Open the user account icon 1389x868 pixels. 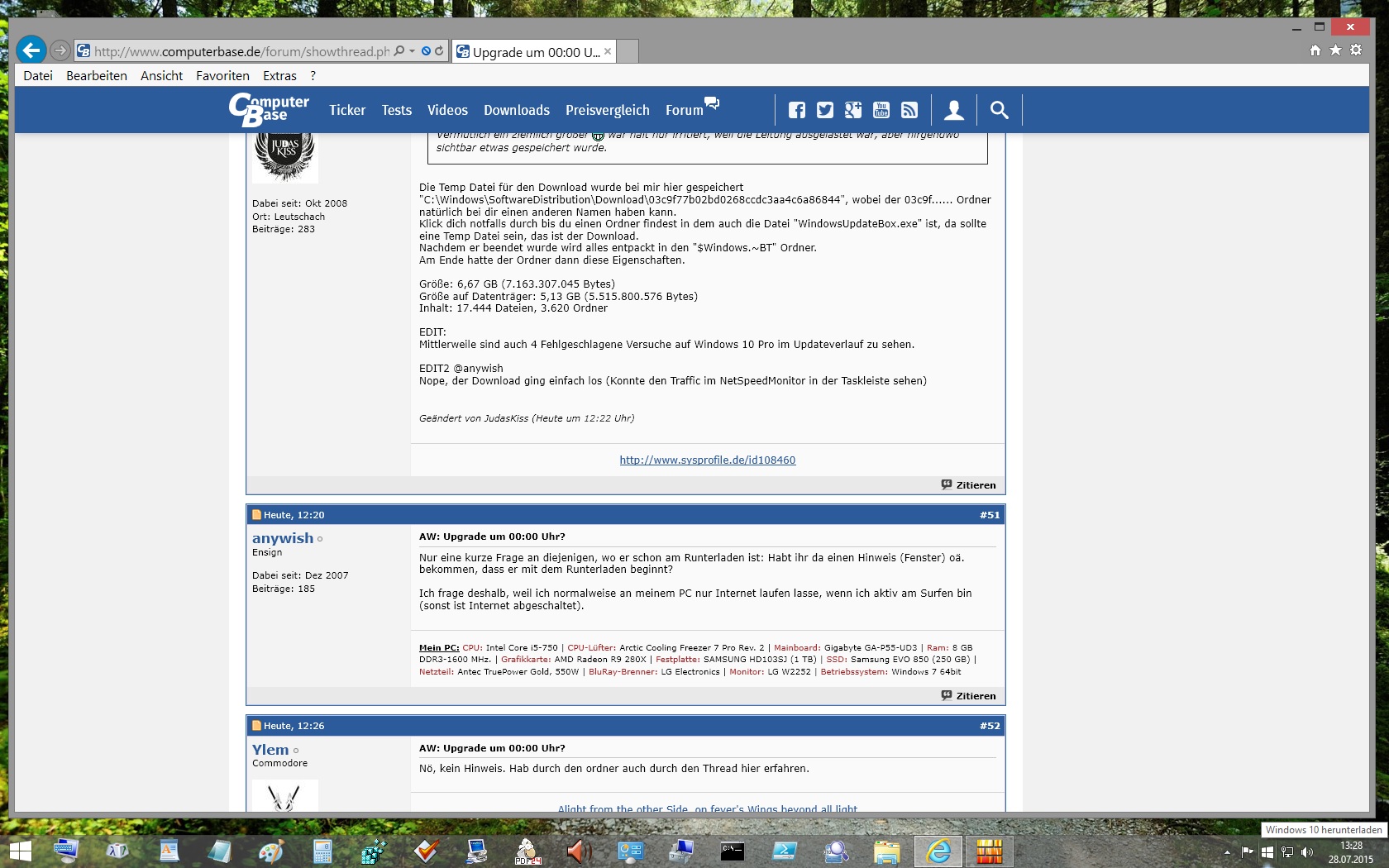[954, 110]
